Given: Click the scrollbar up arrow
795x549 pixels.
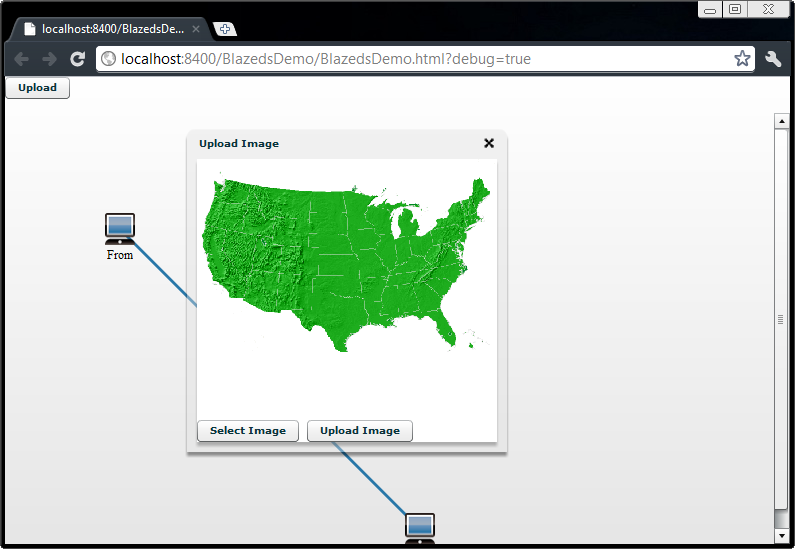Looking at the screenshot, I should [781, 121].
